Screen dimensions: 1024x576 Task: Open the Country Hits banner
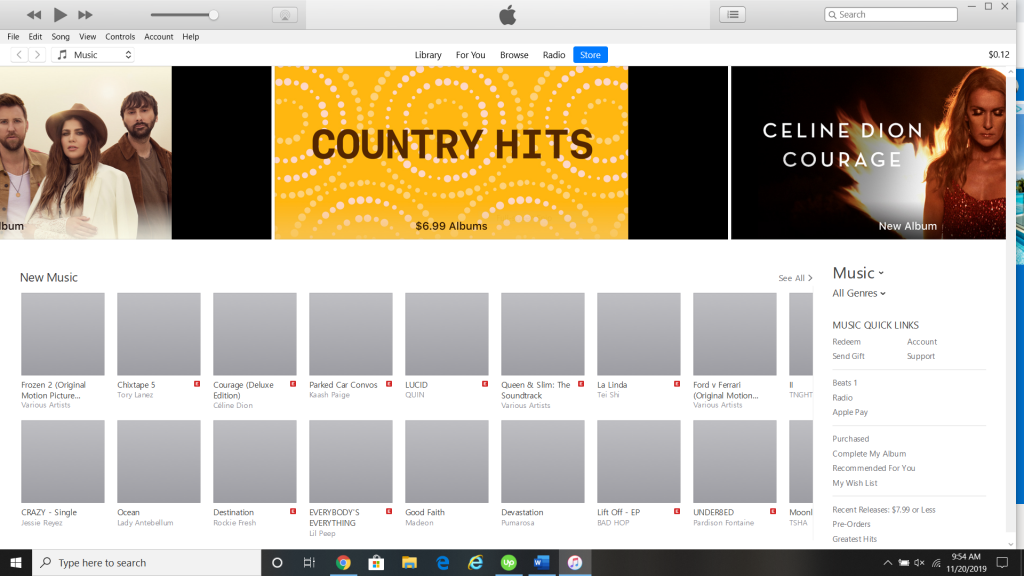pos(452,153)
